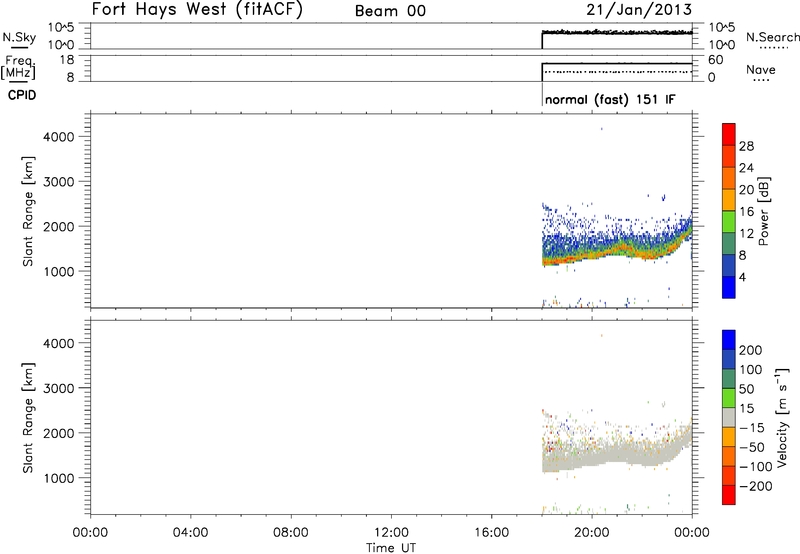Select the 8–12 dB teal Power colorbar segment
This screenshot has height=554, width=800.
coord(729,244)
